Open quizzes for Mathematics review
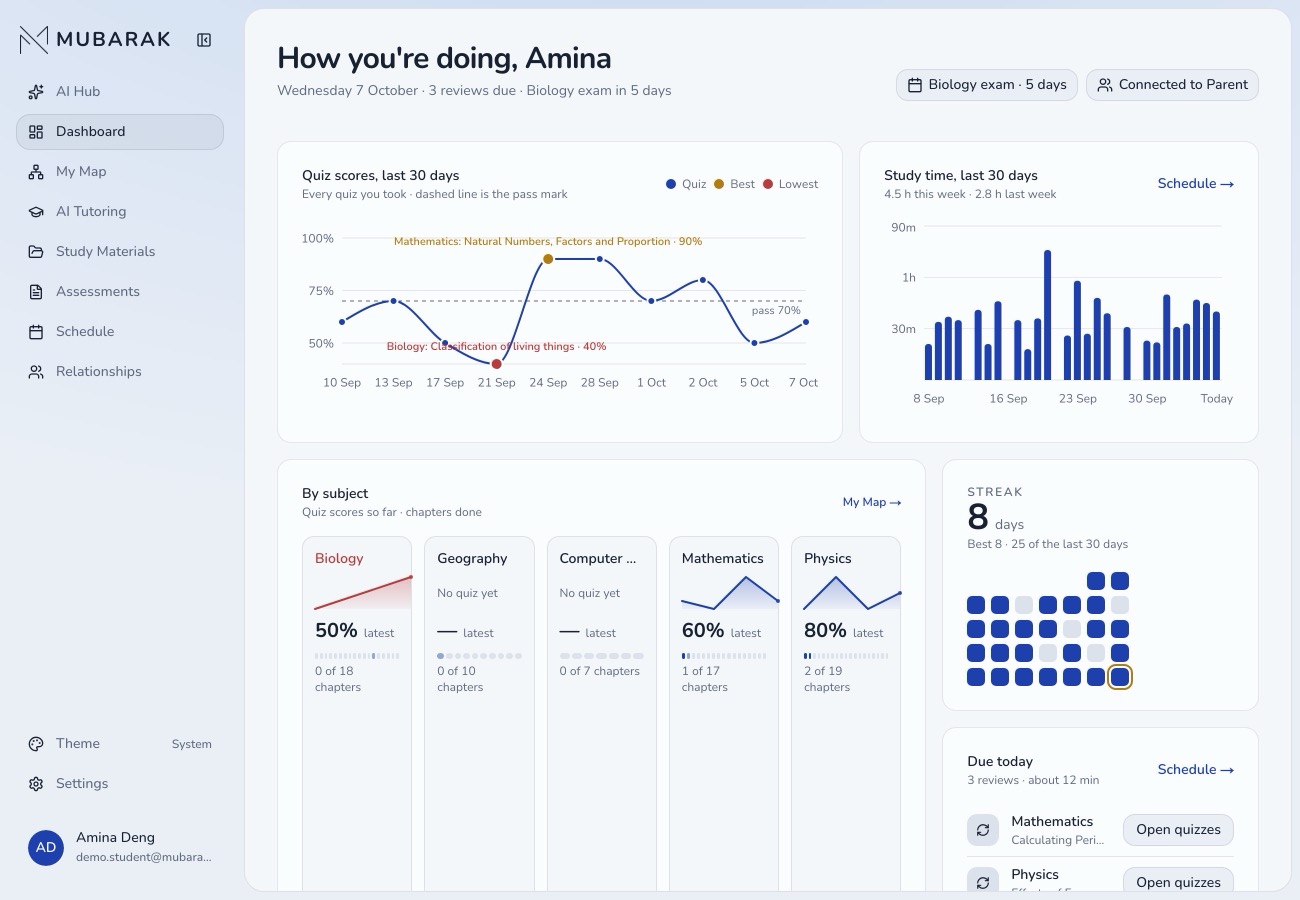This screenshot has width=1300, height=900. pos(1178,830)
